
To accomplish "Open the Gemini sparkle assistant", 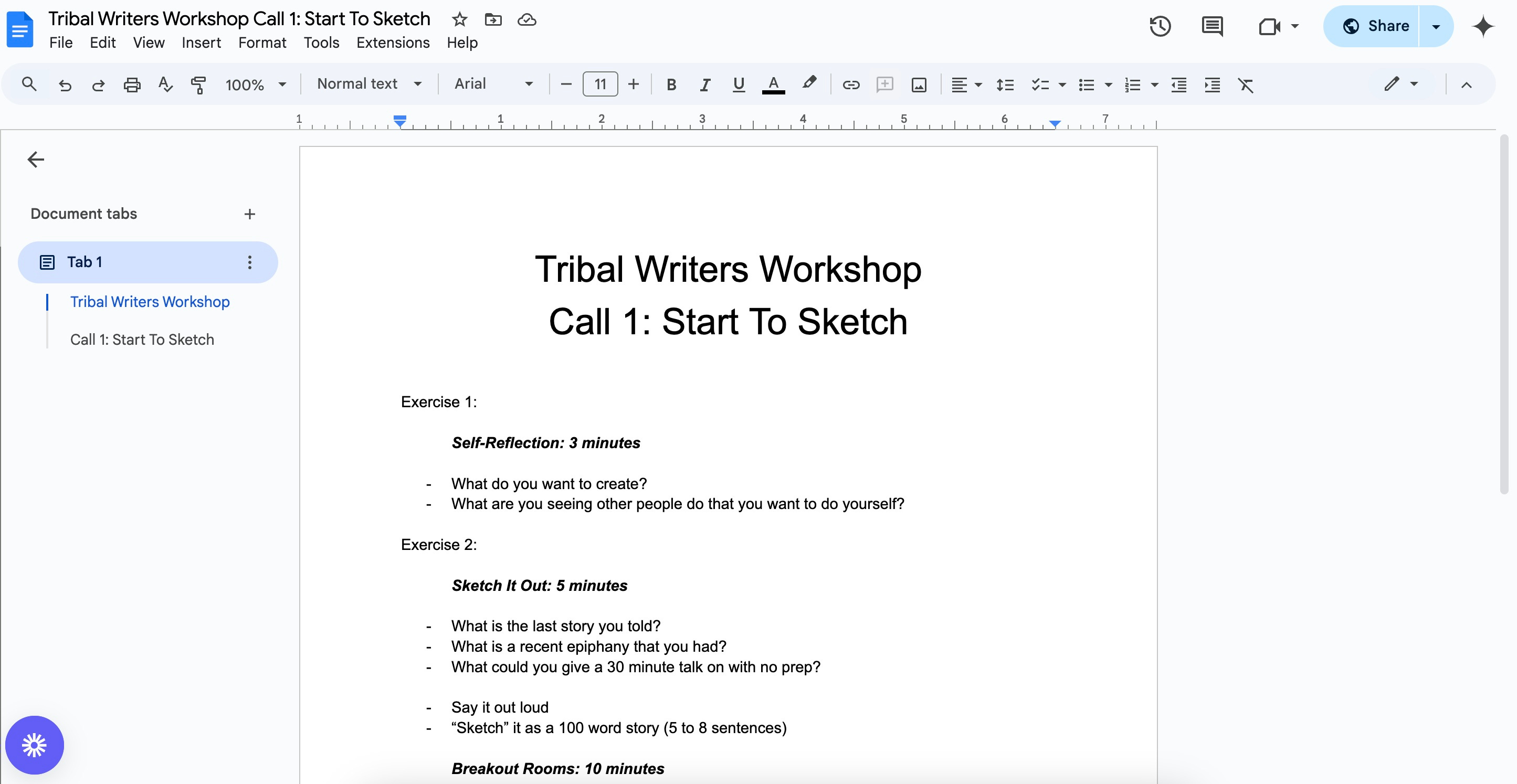I will (1483, 26).
